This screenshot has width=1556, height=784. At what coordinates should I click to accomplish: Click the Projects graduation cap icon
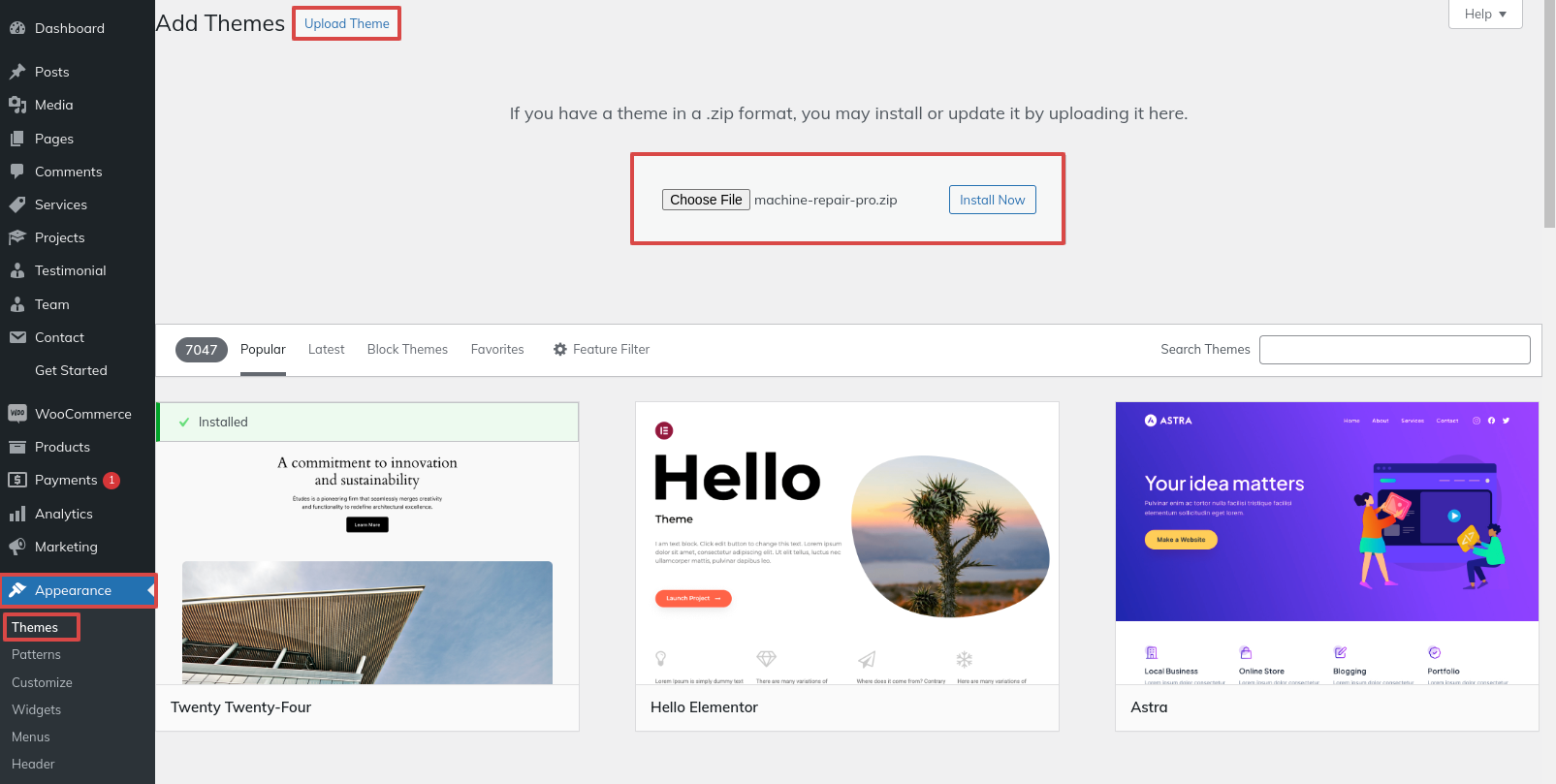point(17,237)
